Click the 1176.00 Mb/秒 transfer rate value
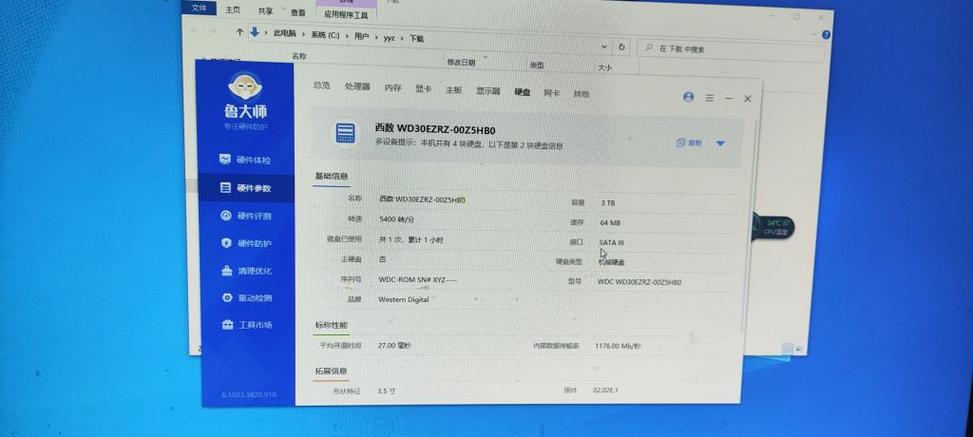 point(617,346)
